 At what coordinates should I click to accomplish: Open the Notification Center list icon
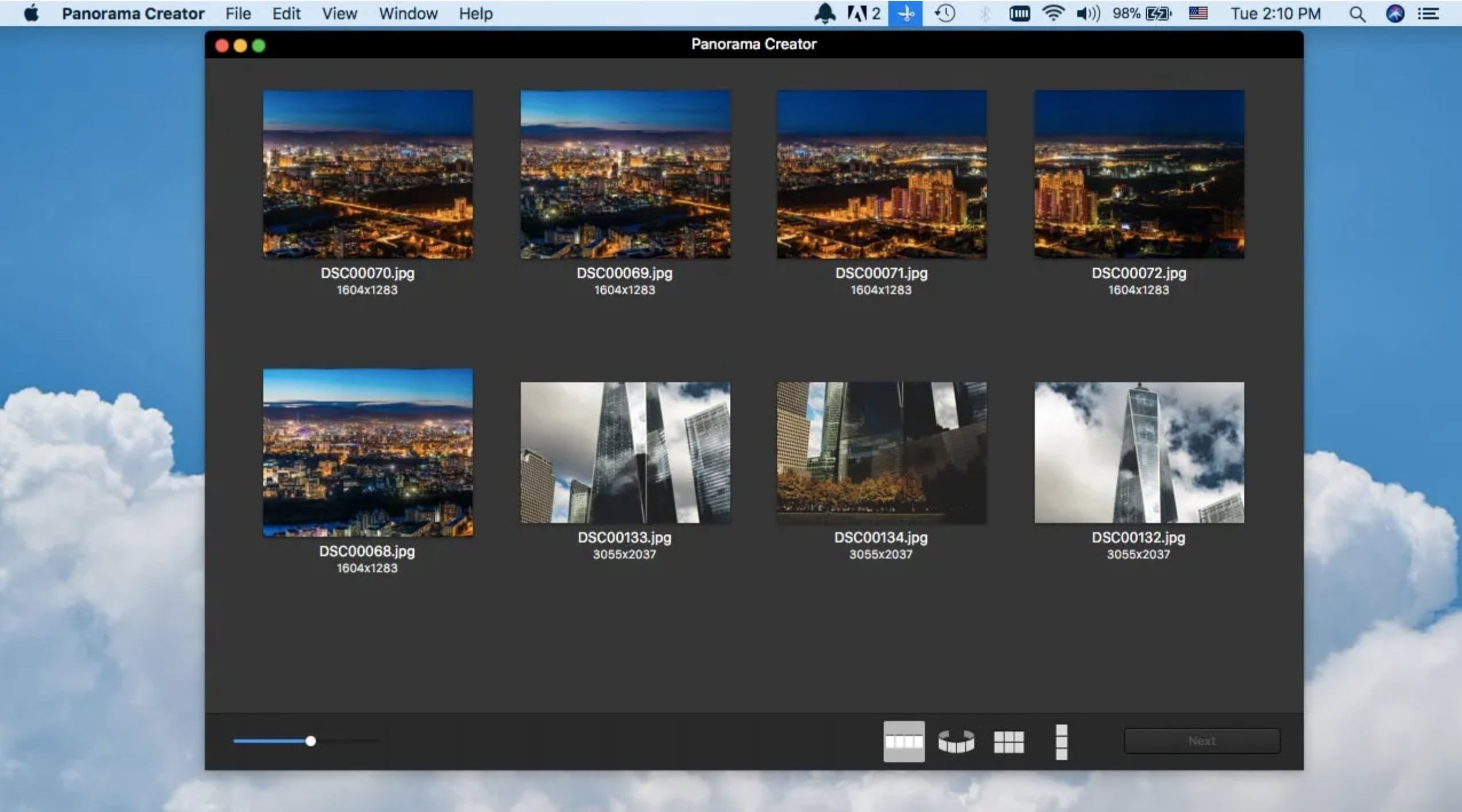(1429, 14)
